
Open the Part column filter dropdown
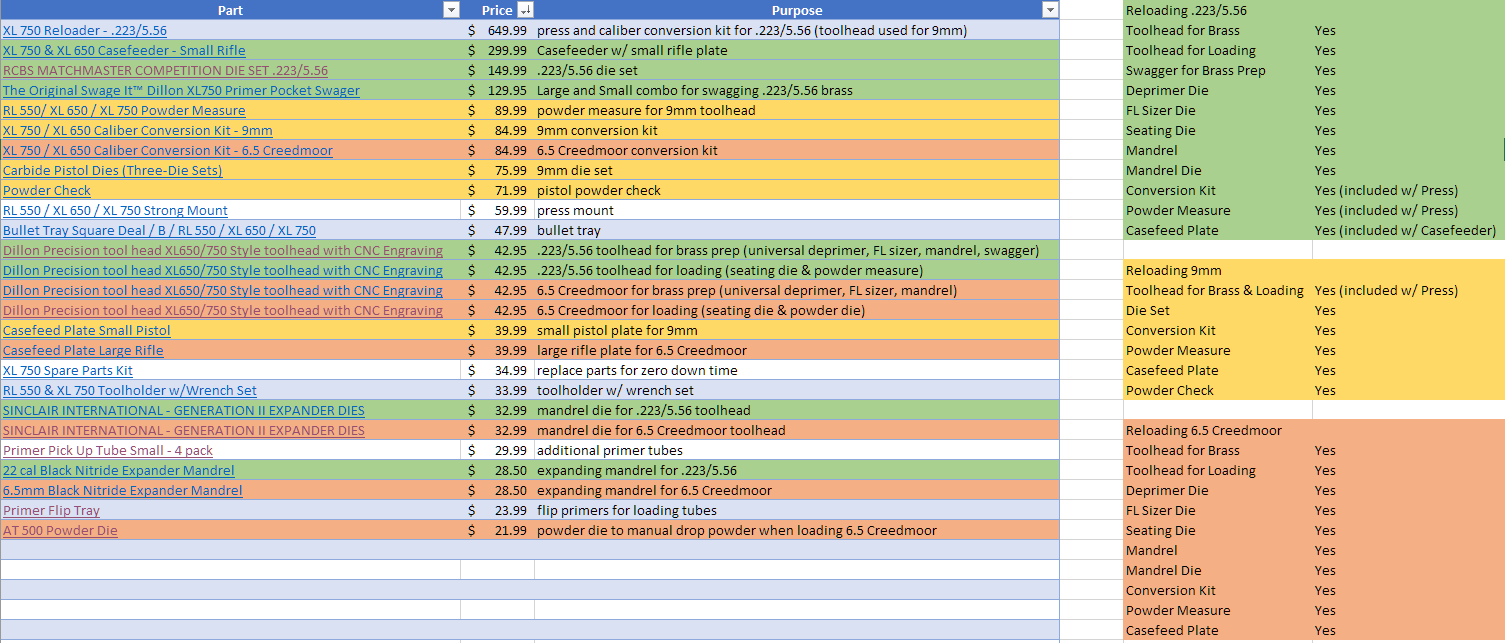451,10
